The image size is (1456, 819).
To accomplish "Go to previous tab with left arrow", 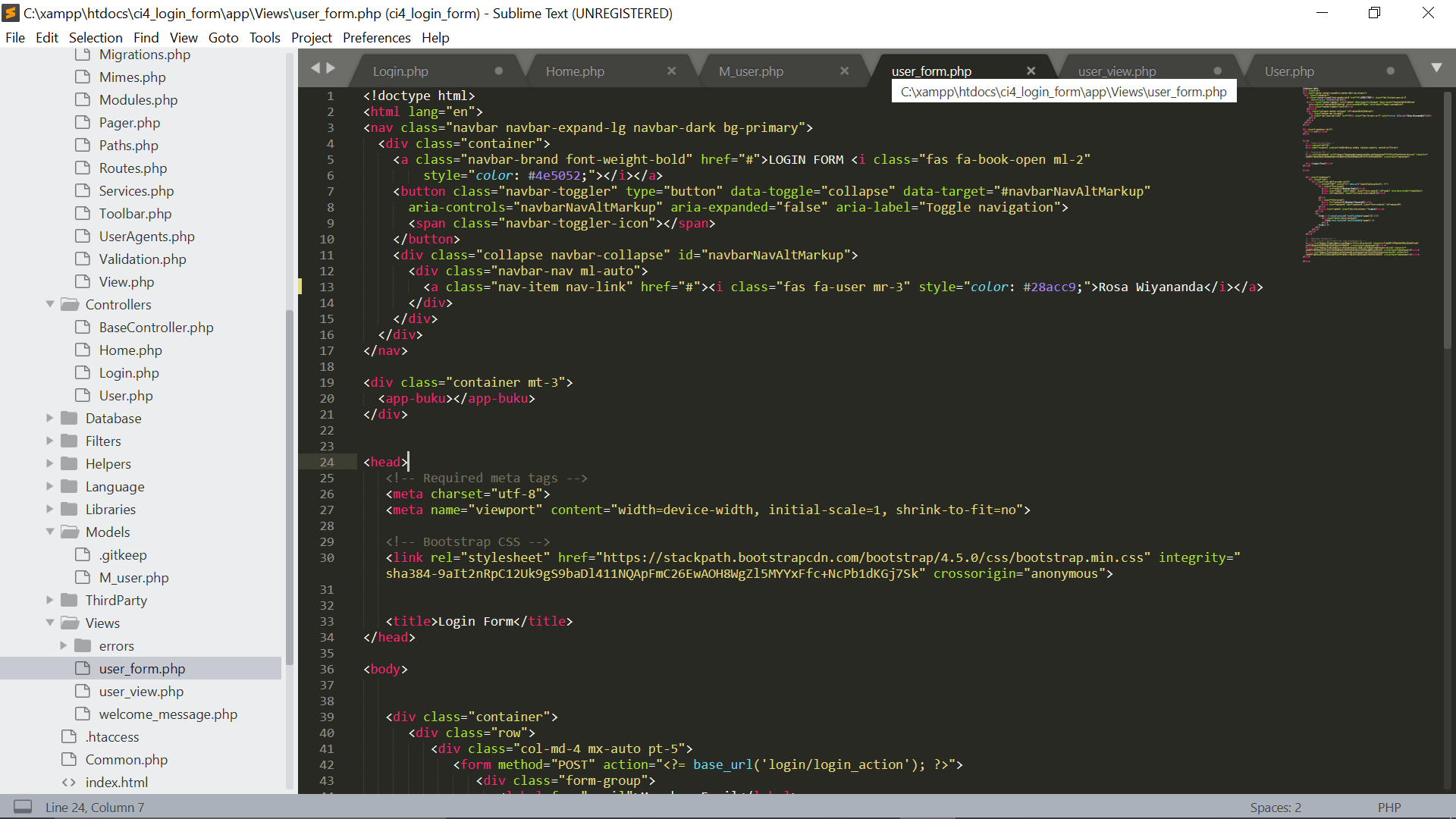I will [315, 68].
